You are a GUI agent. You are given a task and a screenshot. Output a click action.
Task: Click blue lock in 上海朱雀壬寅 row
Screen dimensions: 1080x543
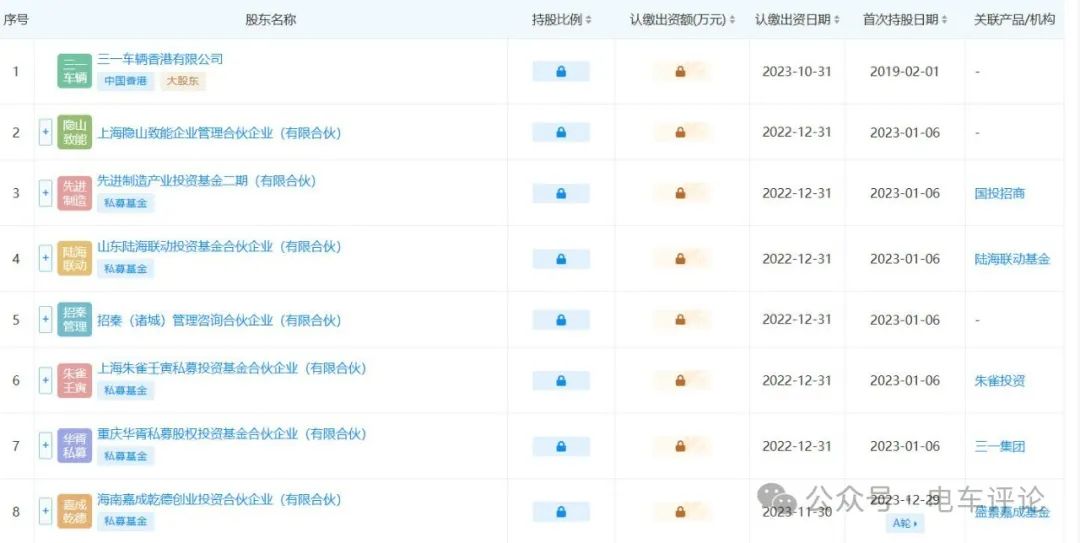click(561, 380)
